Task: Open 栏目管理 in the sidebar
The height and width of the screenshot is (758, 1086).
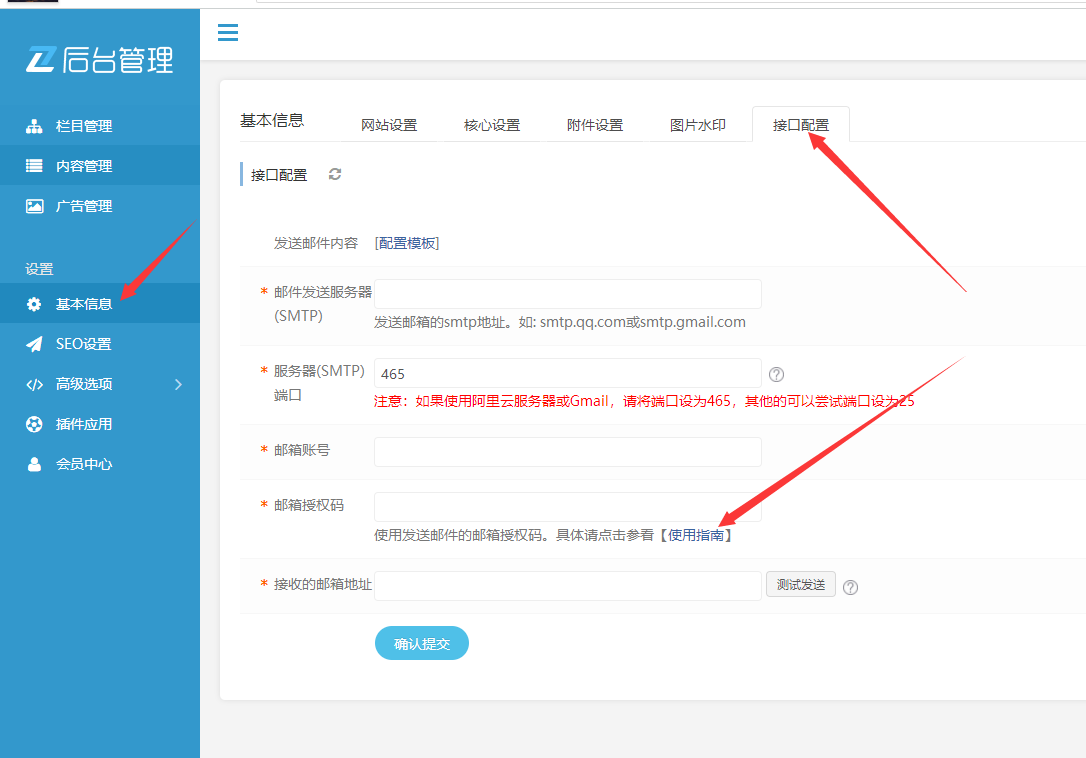Action: coord(100,126)
